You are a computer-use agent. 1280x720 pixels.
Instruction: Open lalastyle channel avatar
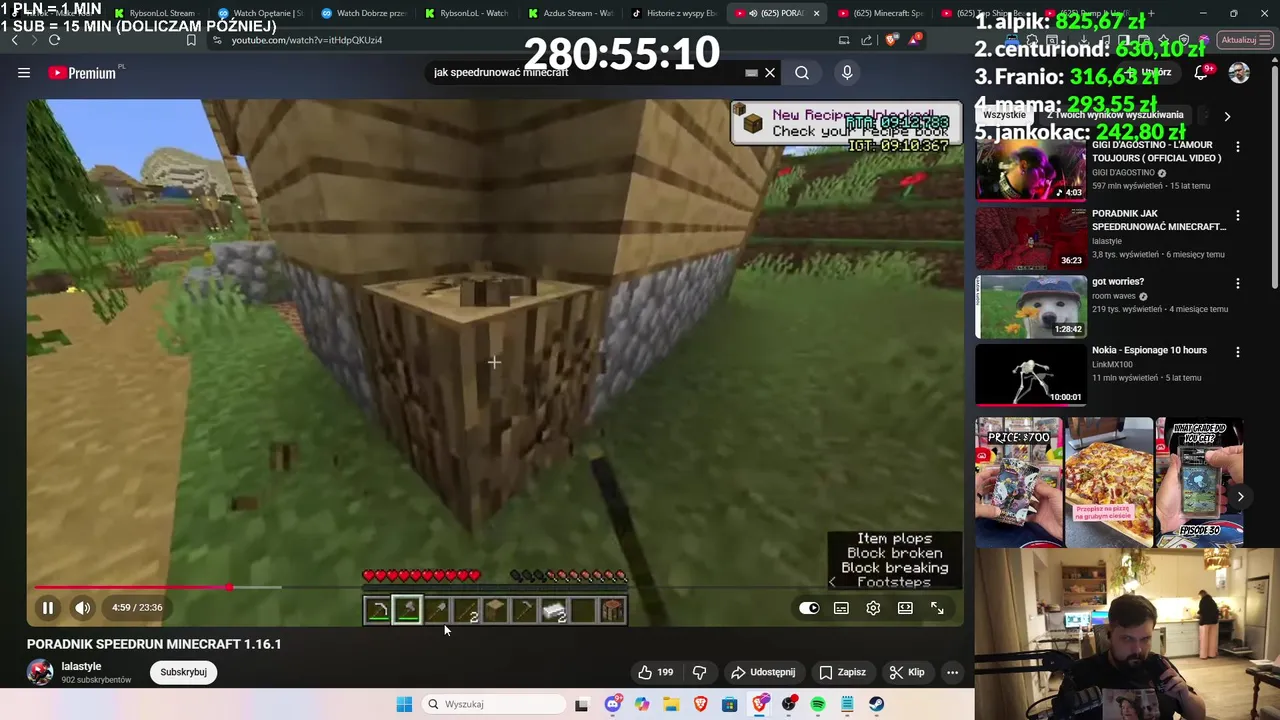pyautogui.click(x=40, y=672)
